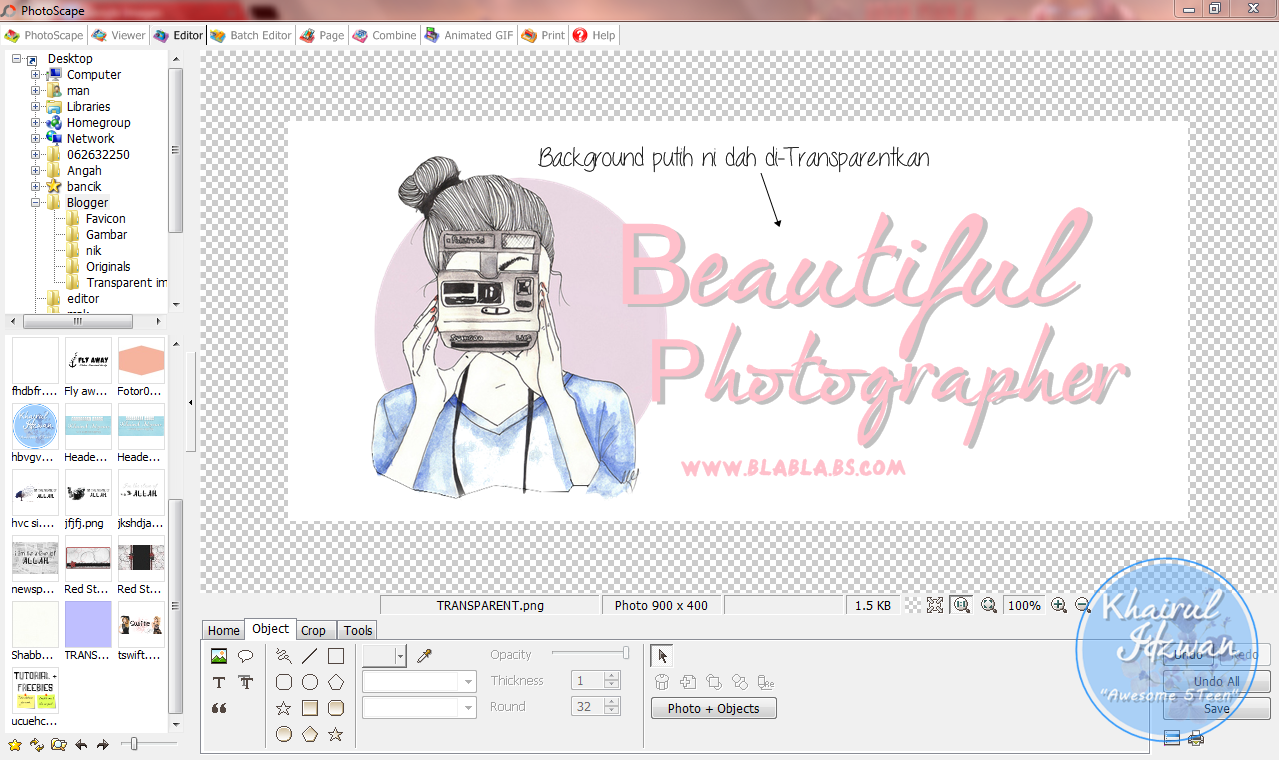
Task: Click the 100% zoom level field
Action: click(x=1024, y=605)
